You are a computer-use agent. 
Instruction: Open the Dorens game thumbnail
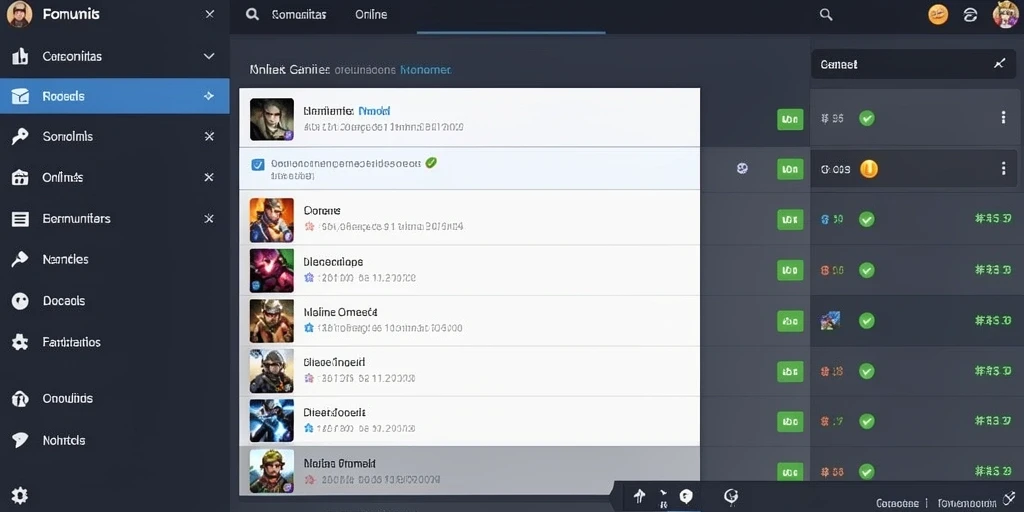[272, 220]
